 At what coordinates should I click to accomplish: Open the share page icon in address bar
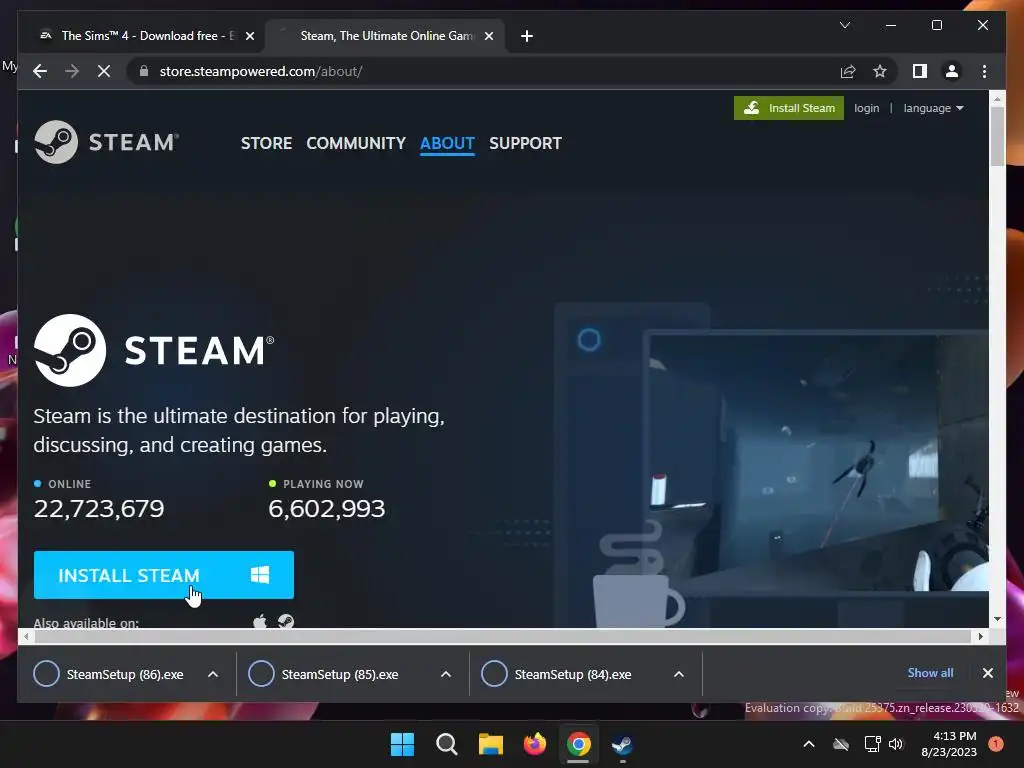(848, 71)
